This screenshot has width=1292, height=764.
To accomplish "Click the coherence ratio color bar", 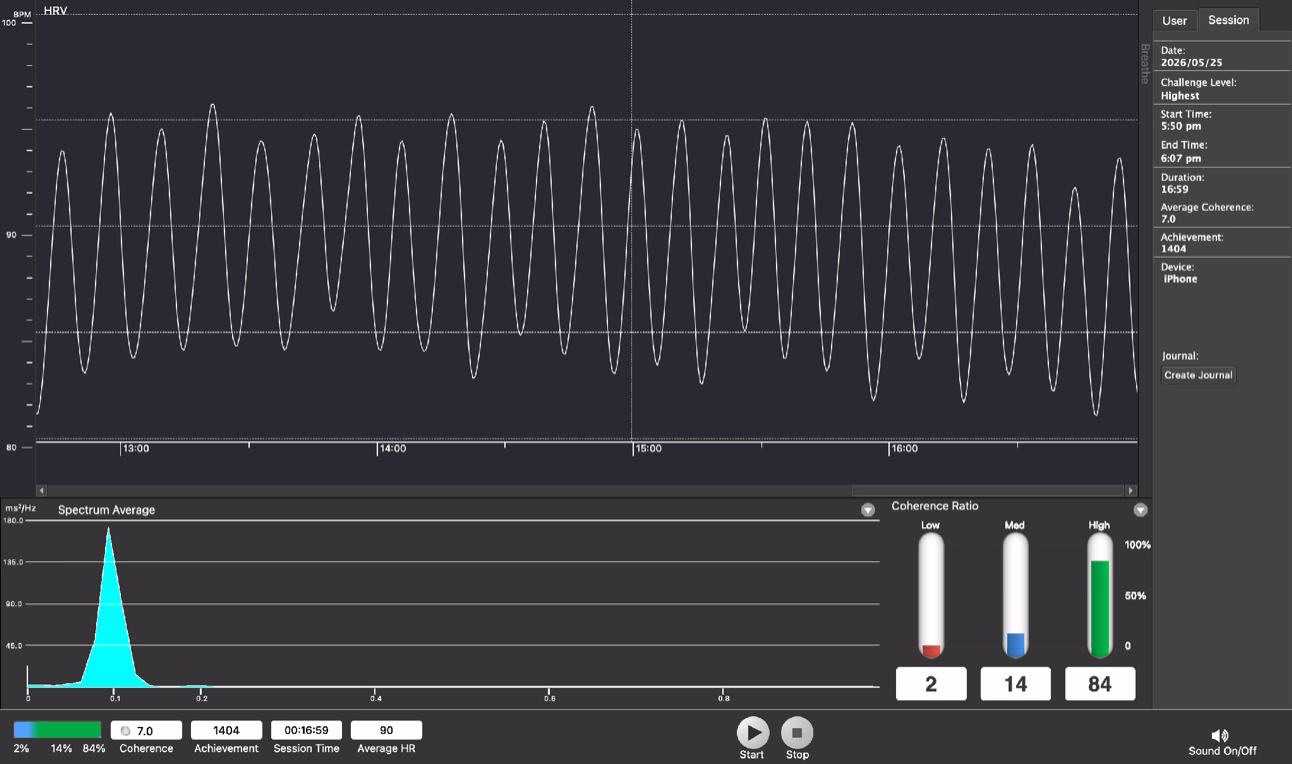I will coord(57,730).
